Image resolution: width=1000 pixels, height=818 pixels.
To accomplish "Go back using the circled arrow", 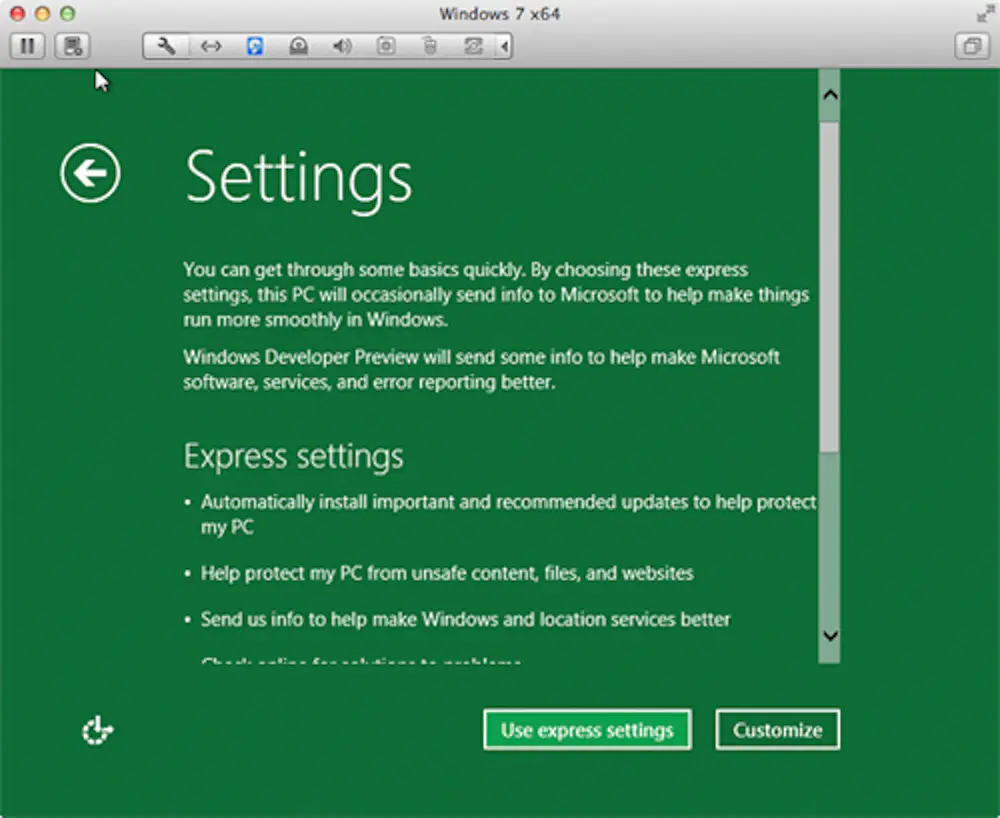I will (90, 175).
